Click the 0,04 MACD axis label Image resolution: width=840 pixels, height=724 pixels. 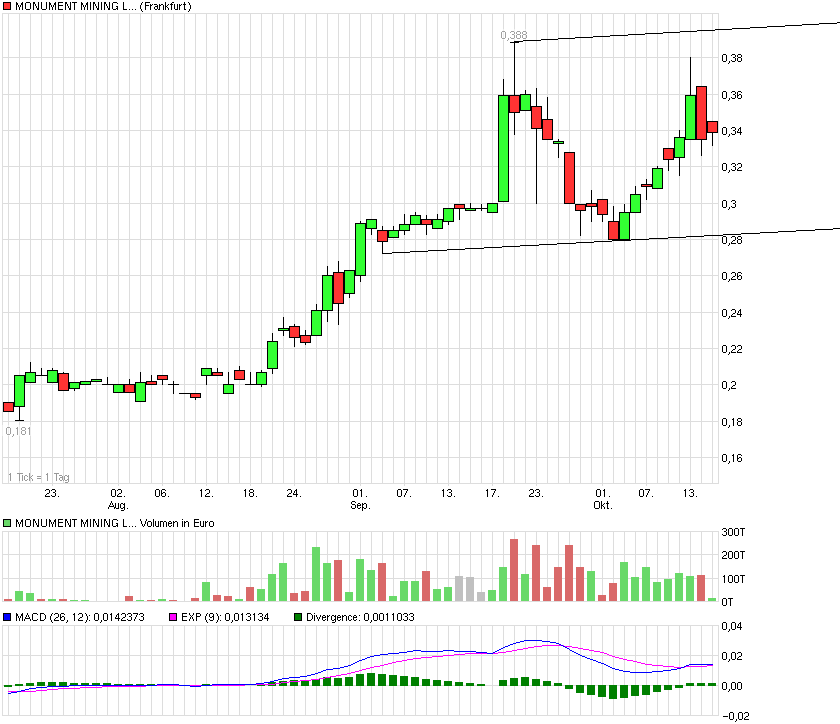(732, 626)
